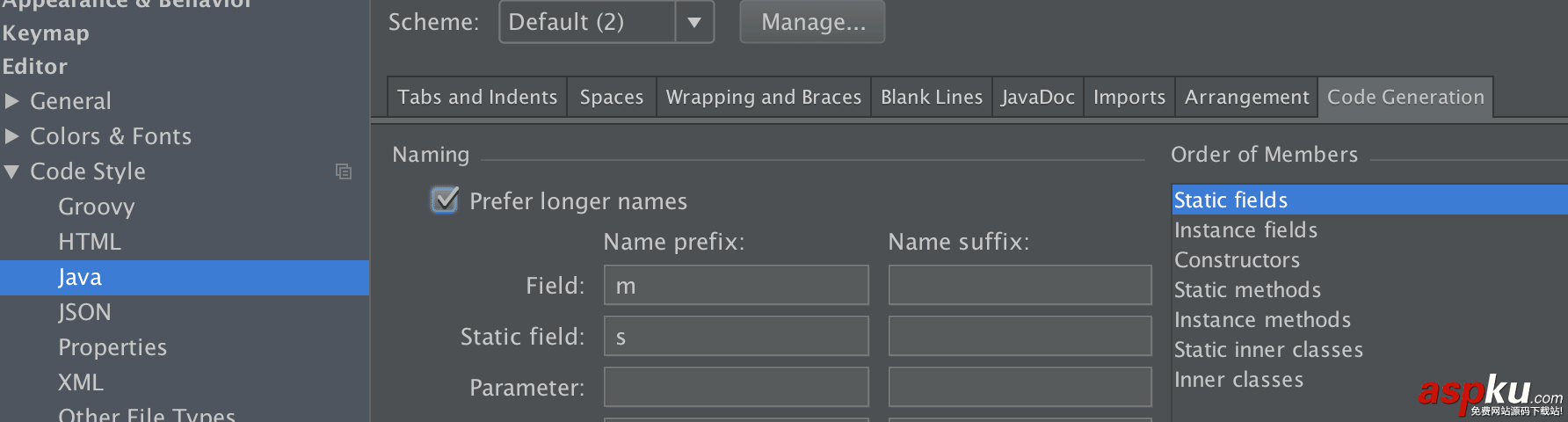Click the Field name prefix input
The image size is (1568, 422).
tap(736, 286)
